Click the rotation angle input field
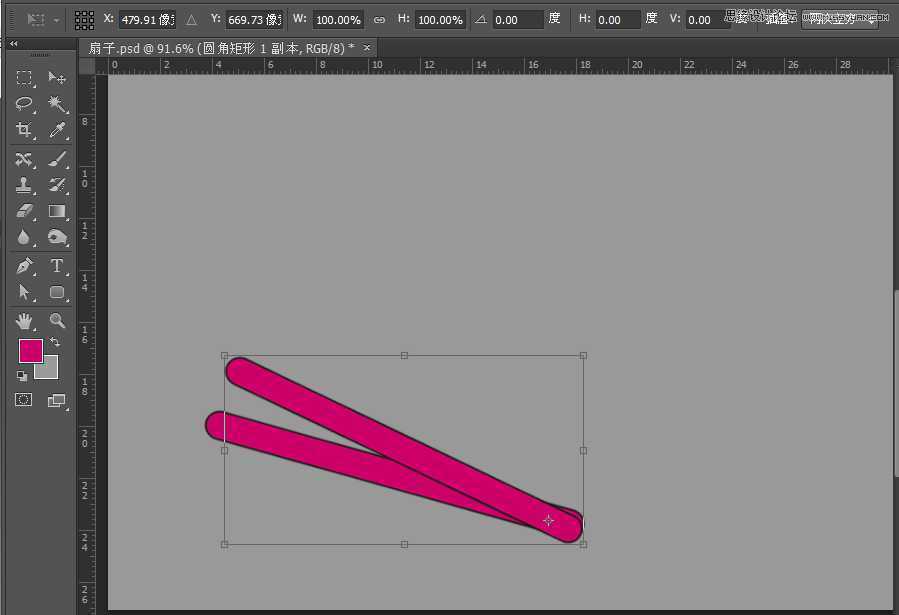Viewport: 899px width, 615px height. pos(518,20)
